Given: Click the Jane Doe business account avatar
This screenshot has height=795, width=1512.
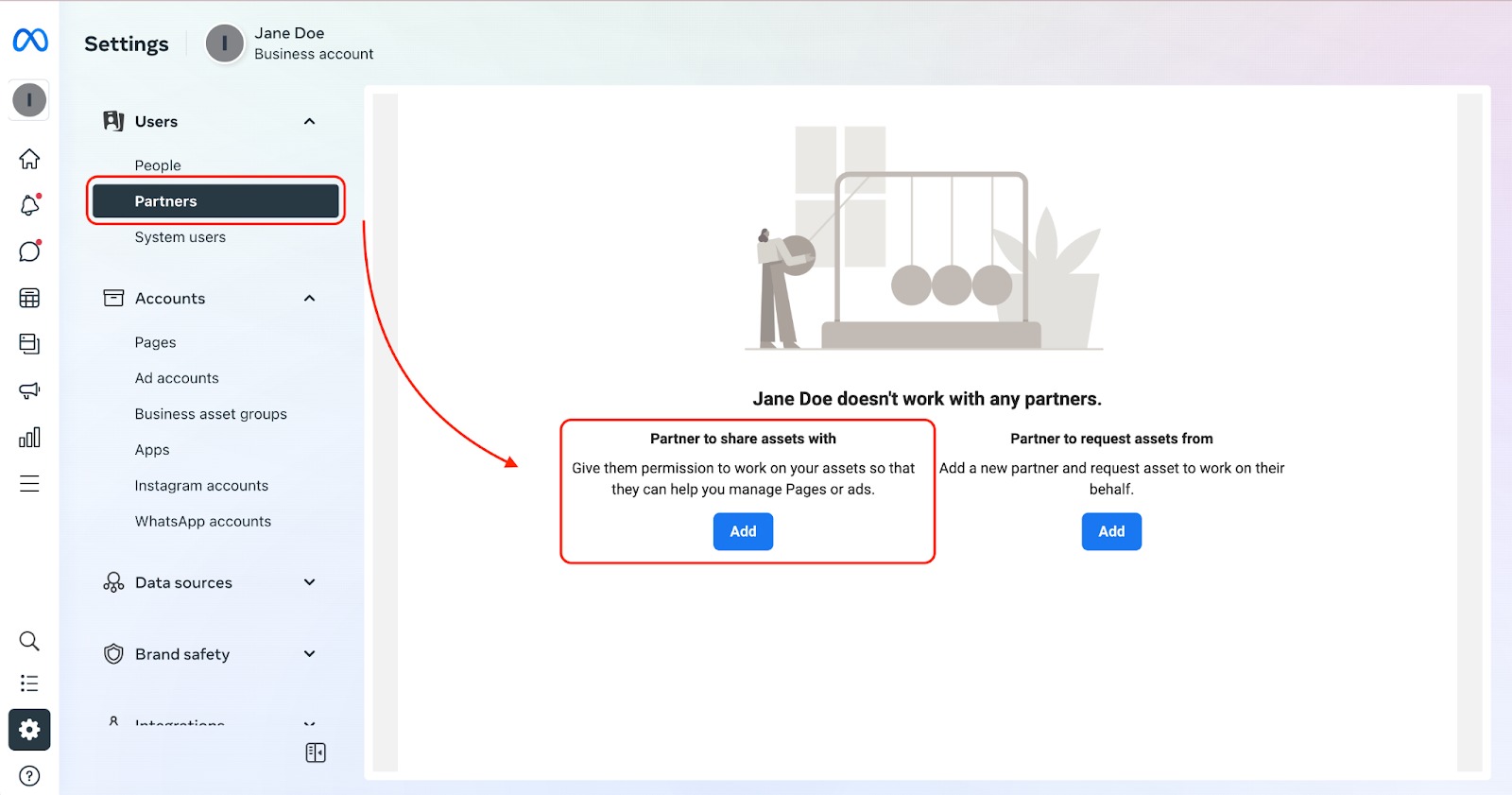Looking at the screenshot, I should tap(225, 43).
